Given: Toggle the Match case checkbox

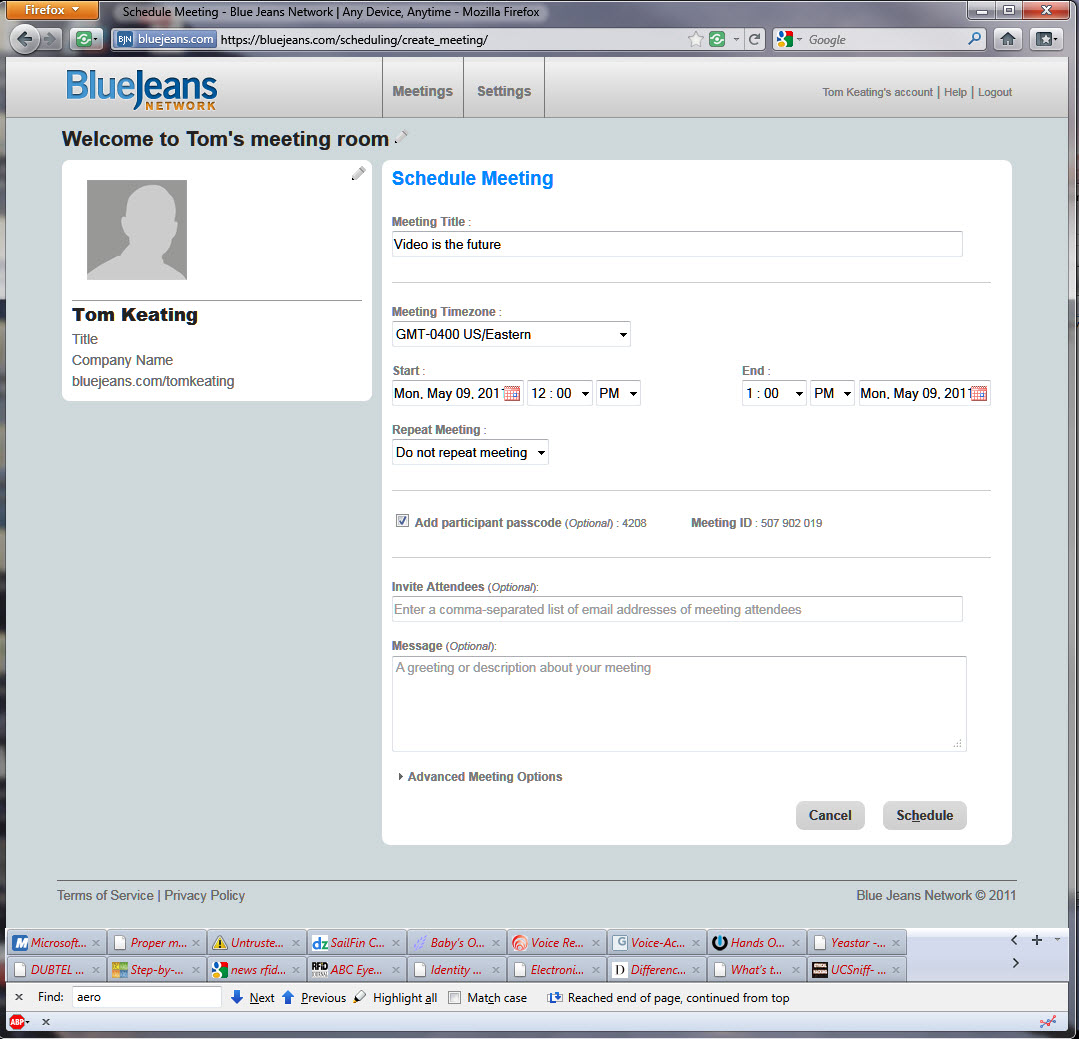Looking at the screenshot, I should tap(455, 998).
